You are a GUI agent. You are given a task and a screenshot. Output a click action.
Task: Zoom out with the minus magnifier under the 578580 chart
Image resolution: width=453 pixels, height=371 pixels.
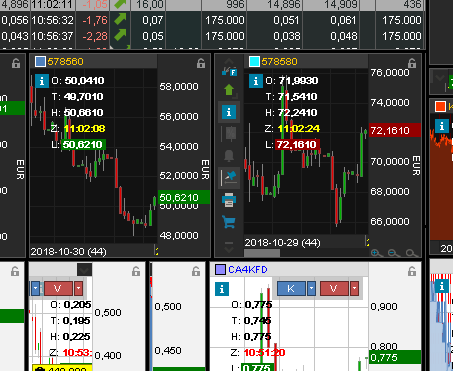click(x=394, y=253)
